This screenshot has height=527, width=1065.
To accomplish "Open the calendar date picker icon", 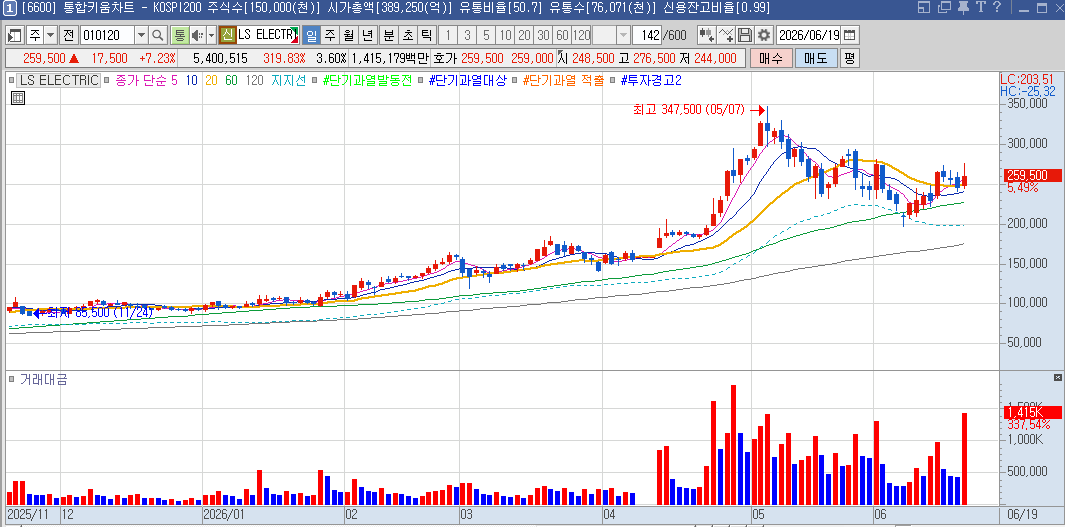I will click(x=850, y=35).
